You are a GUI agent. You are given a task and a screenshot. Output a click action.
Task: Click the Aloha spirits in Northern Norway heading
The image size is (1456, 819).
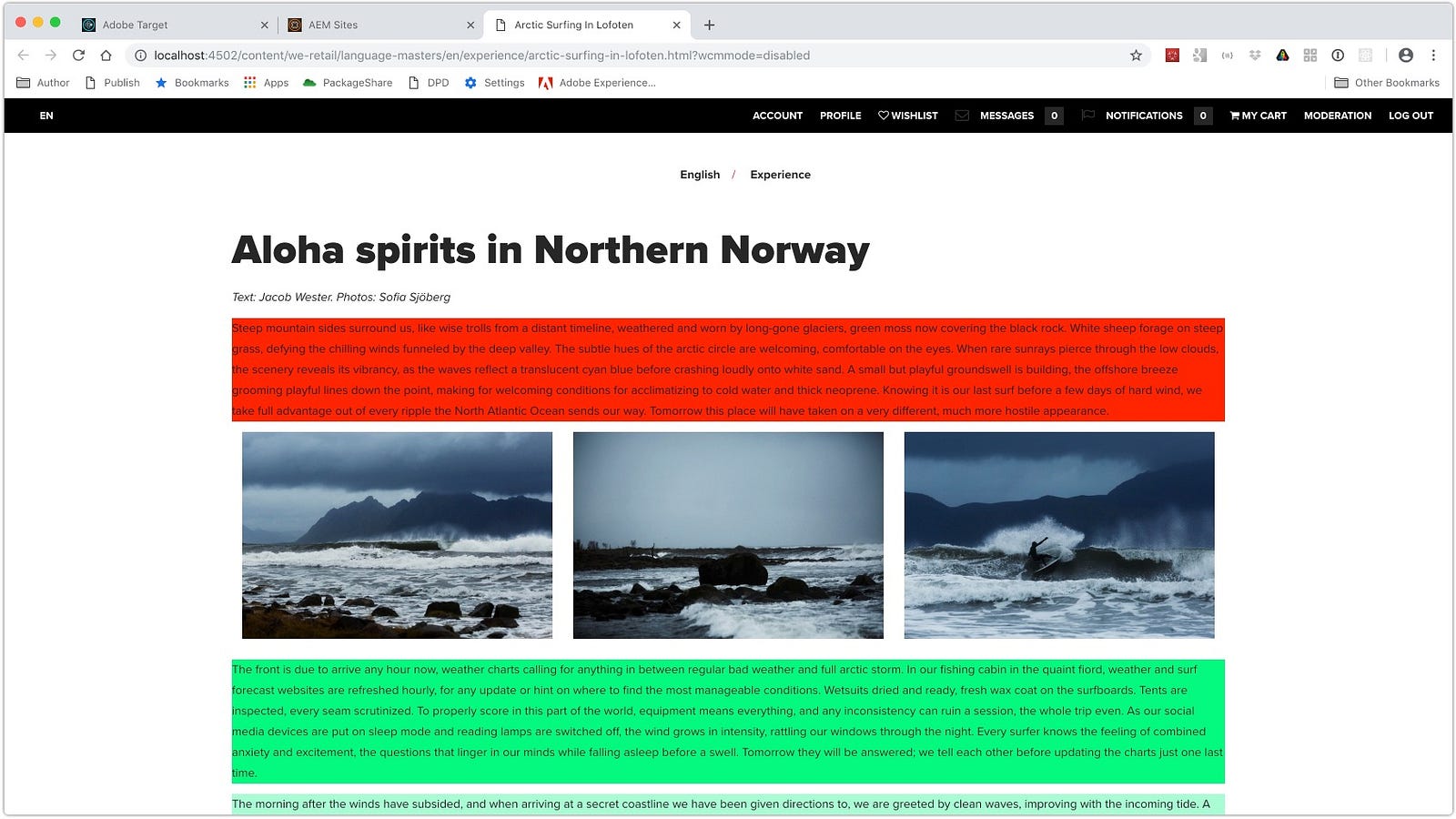551,250
